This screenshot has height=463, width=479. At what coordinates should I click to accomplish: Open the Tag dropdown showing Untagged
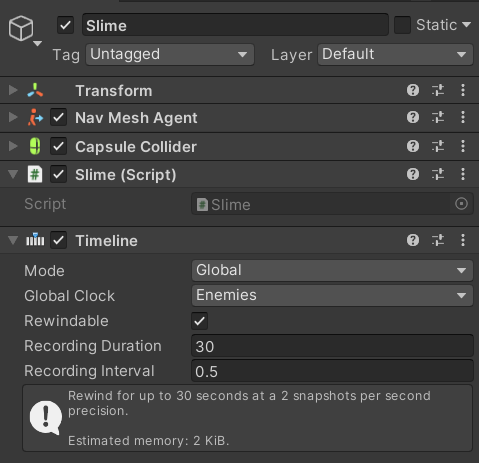[170, 55]
